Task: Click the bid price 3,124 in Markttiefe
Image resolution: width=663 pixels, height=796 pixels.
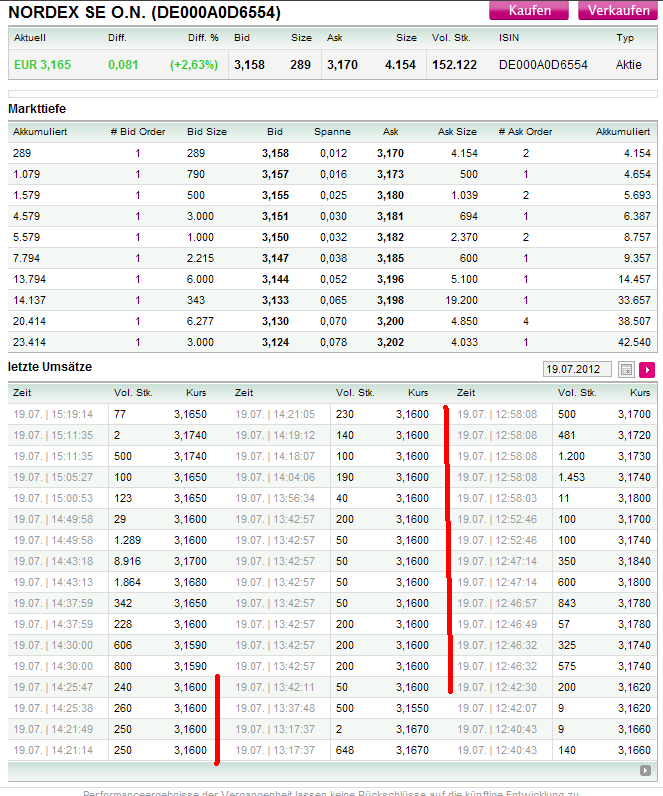Action: 275,343
